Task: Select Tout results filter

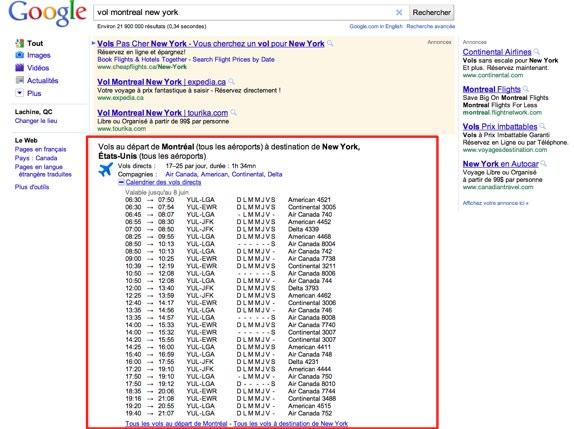Action: tap(35, 43)
